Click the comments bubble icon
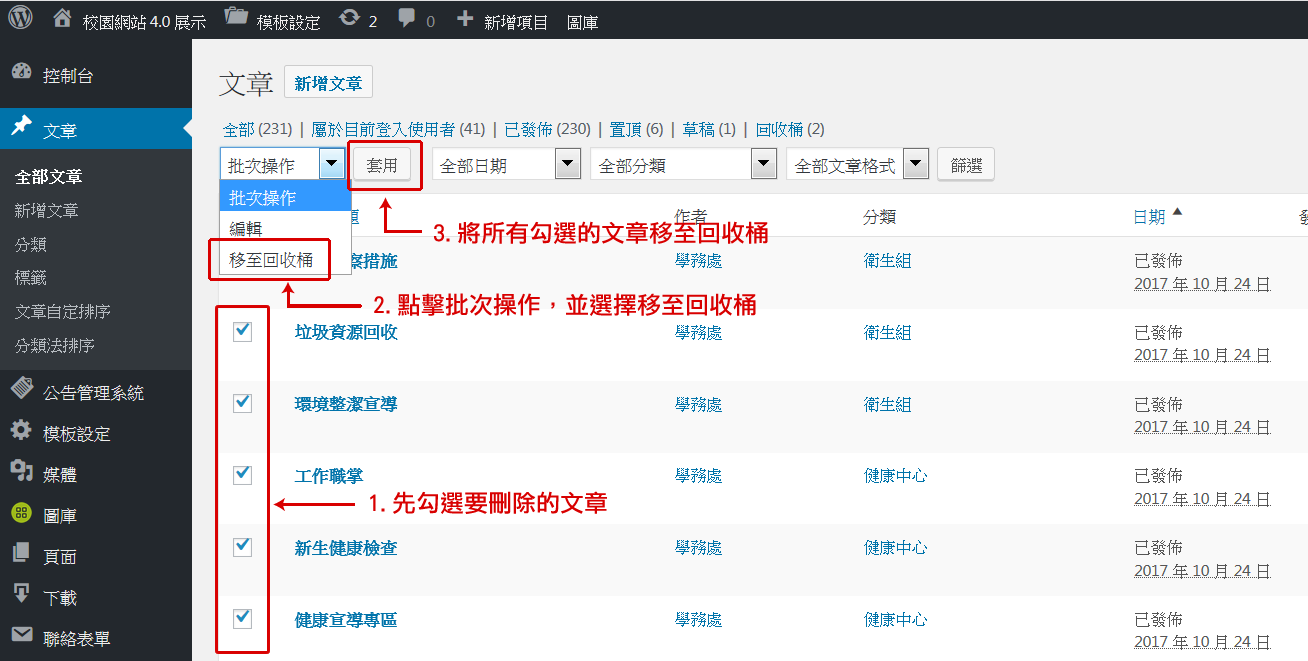This screenshot has width=1308, height=661. point(407,19)
